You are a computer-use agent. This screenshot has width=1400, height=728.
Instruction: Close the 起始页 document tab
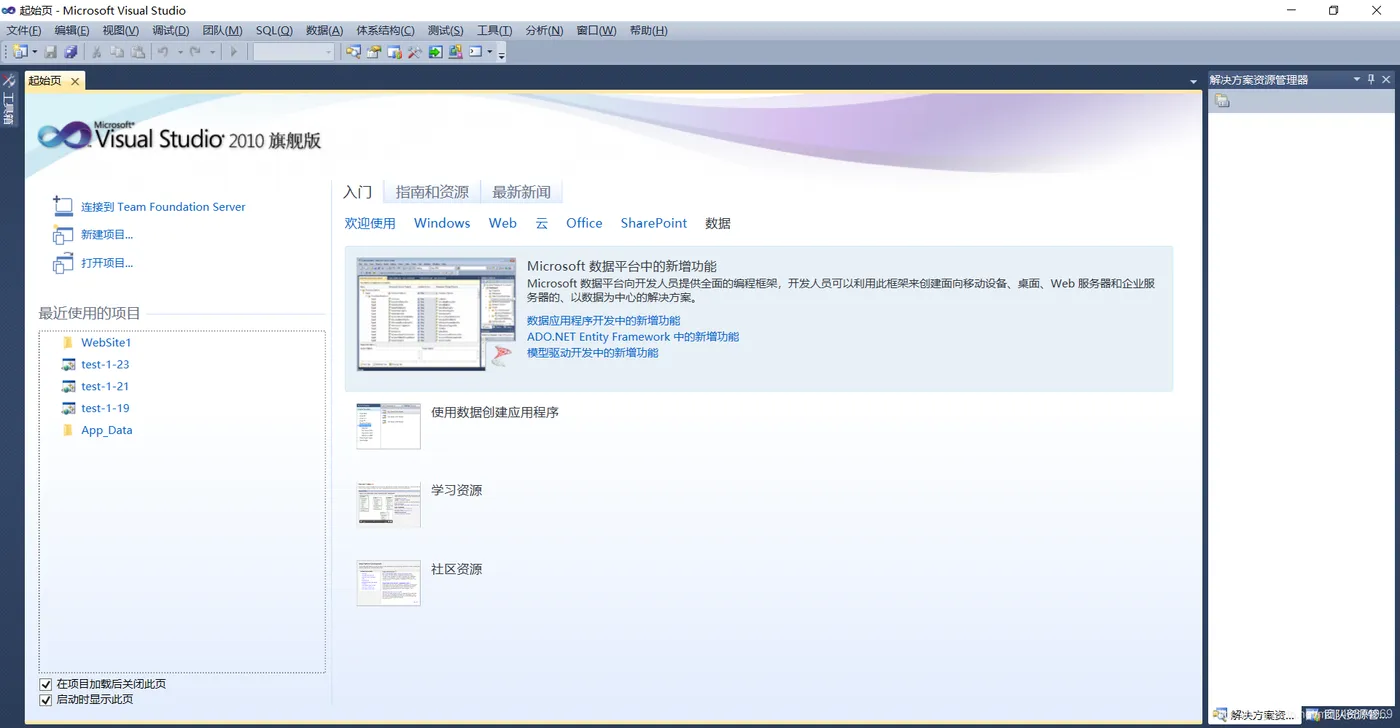75,81
